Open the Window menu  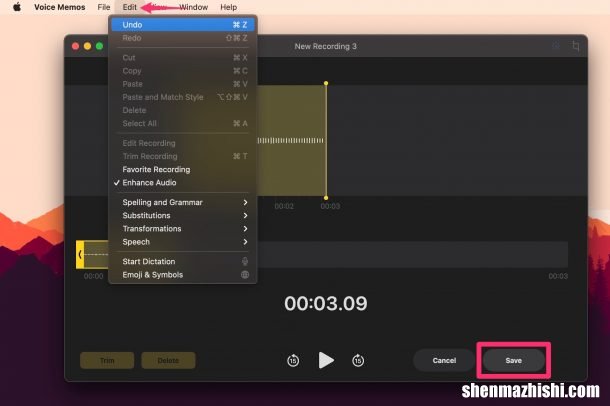pyautogui.click(x=193, y=7)
